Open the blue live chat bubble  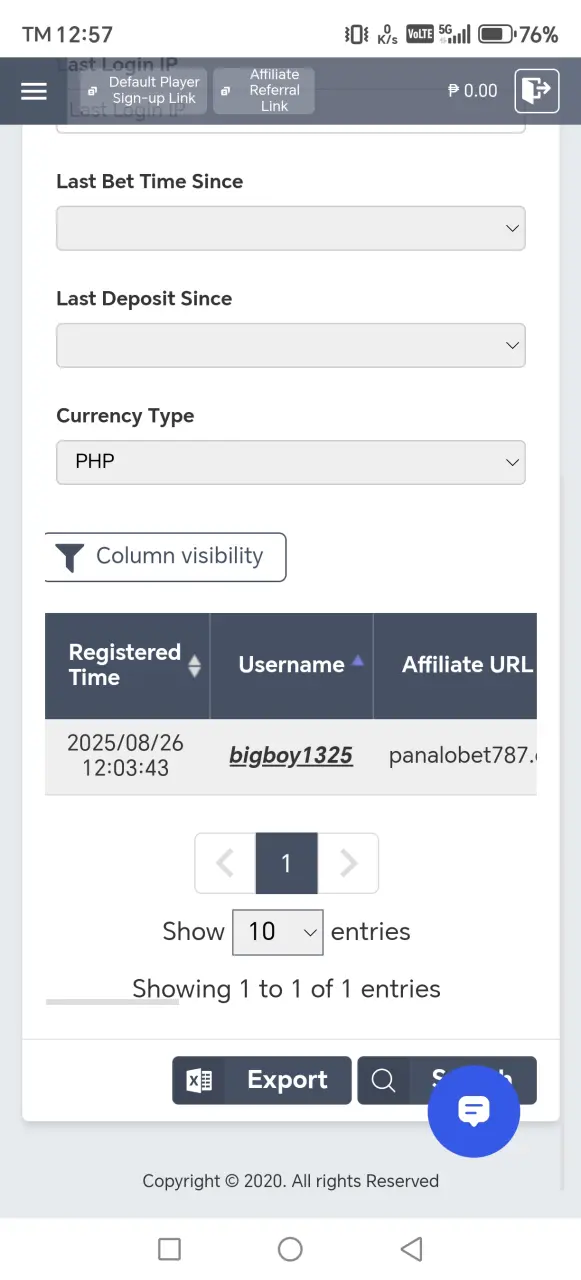[474, 1111]
